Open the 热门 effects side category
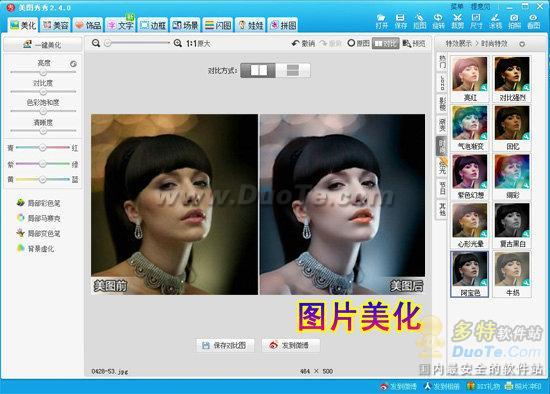The width and height of the screenshot is (550, 394). click(442, 62)
